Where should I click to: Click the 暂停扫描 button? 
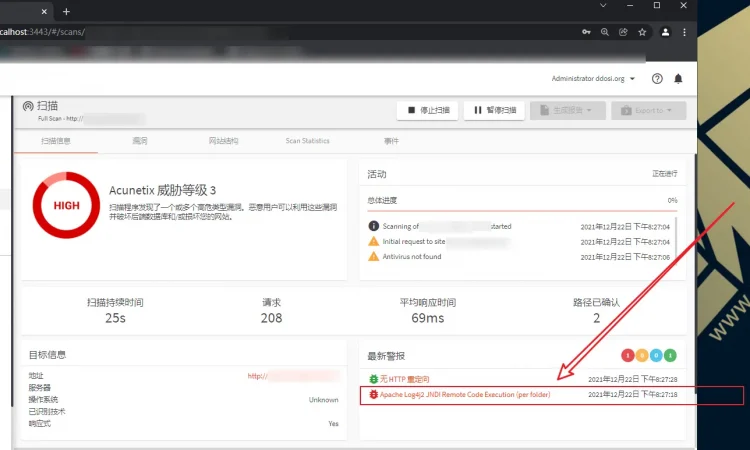(x=494, y=110)
